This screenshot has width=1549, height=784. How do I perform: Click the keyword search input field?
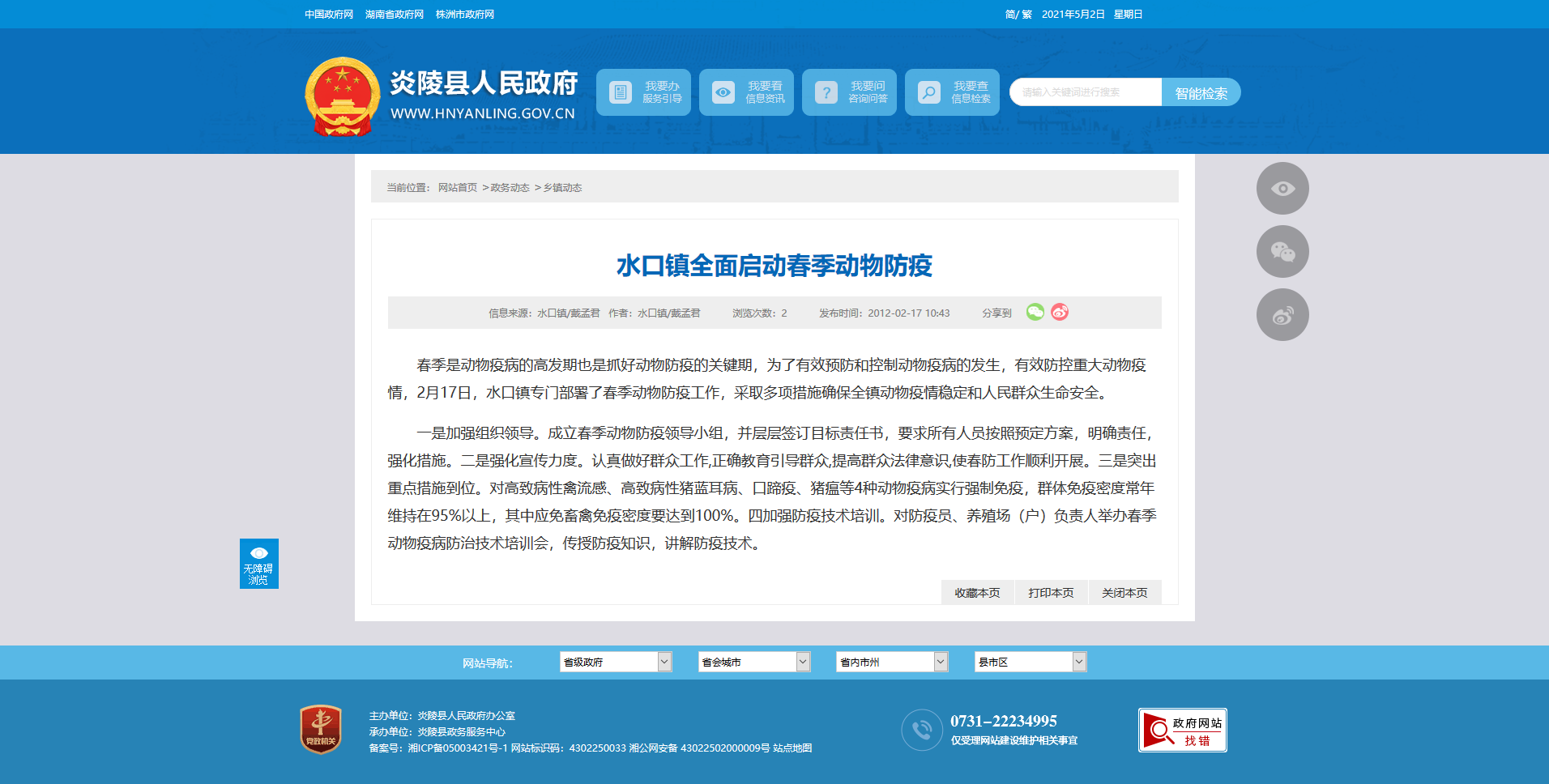1085,92
